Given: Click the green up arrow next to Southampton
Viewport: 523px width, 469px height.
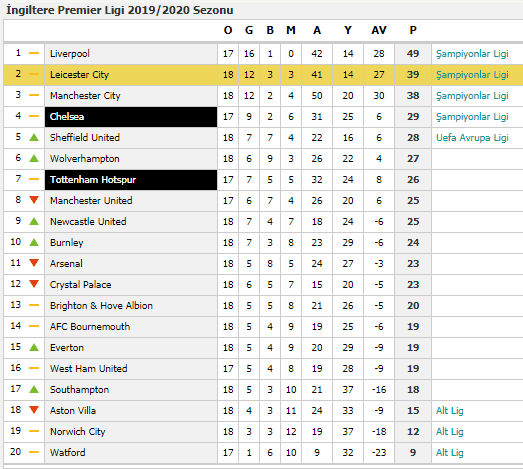Looking at the screenshot, I should [x=34, y=389].
